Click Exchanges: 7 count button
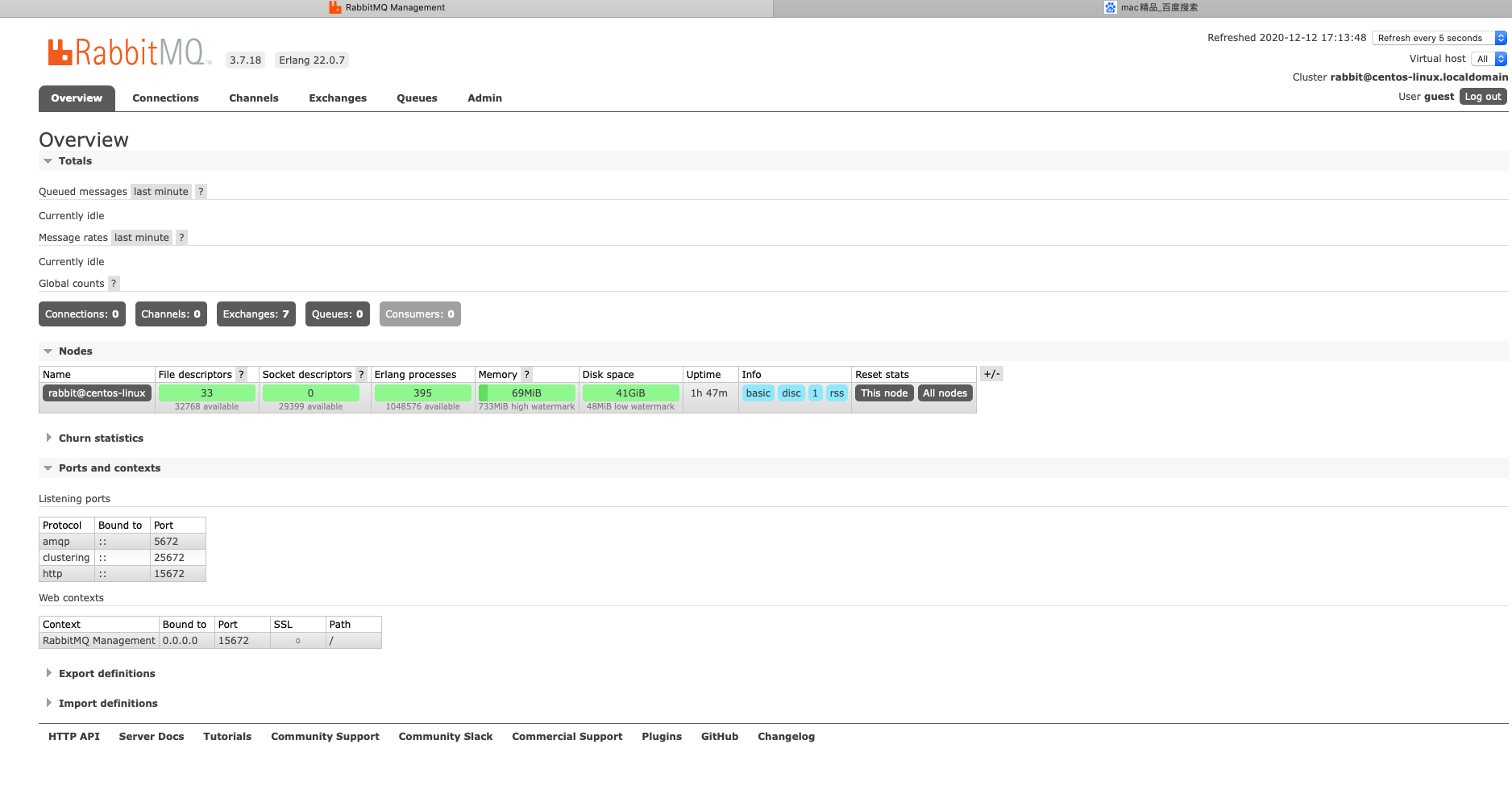The height and width of the screenshot is (802, 1512). [x=256, y=314]
